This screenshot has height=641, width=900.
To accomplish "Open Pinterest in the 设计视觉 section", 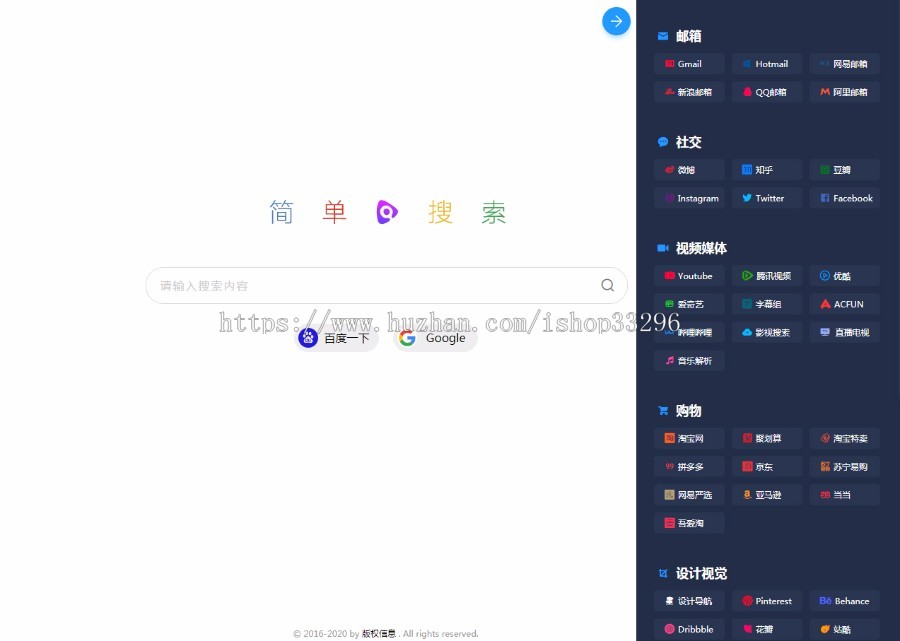I will 767,601.
